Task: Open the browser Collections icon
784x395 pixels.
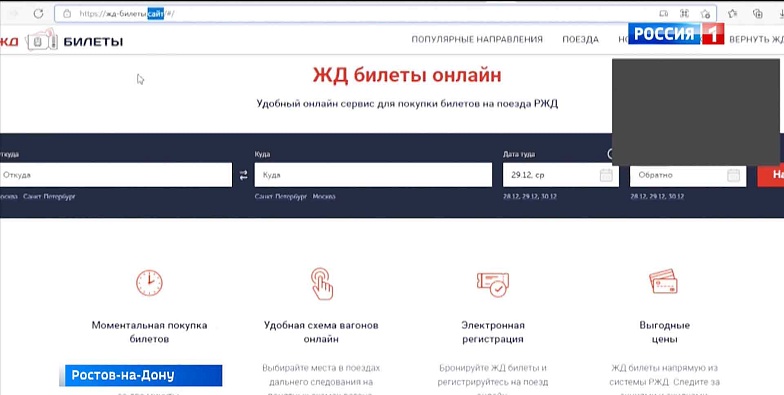Action: (x=758, y=14)
